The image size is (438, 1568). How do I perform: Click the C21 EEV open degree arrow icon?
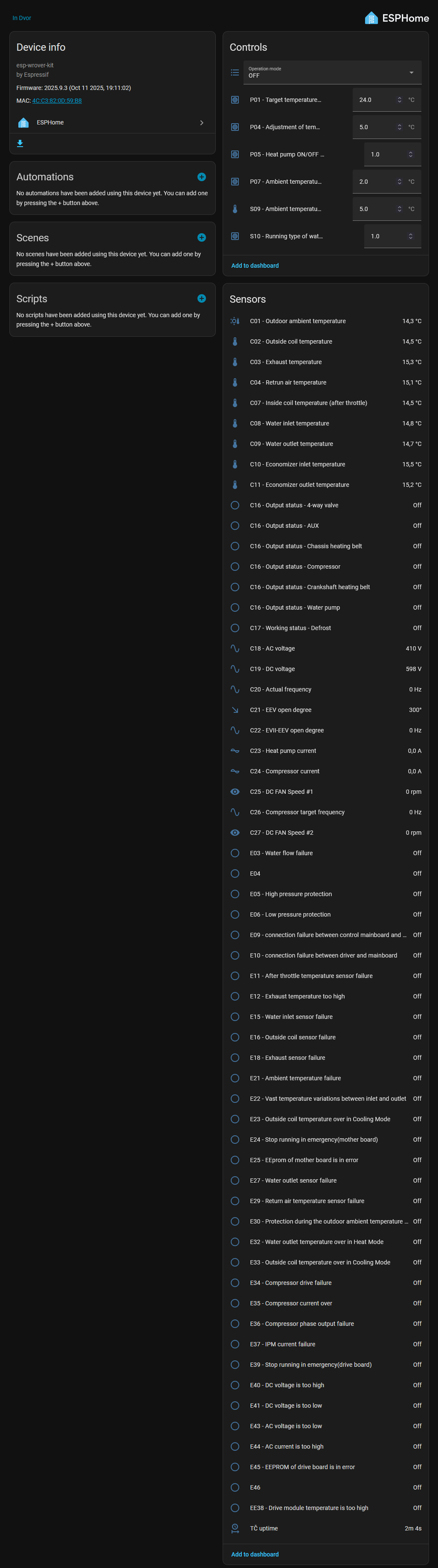point(235,710)
